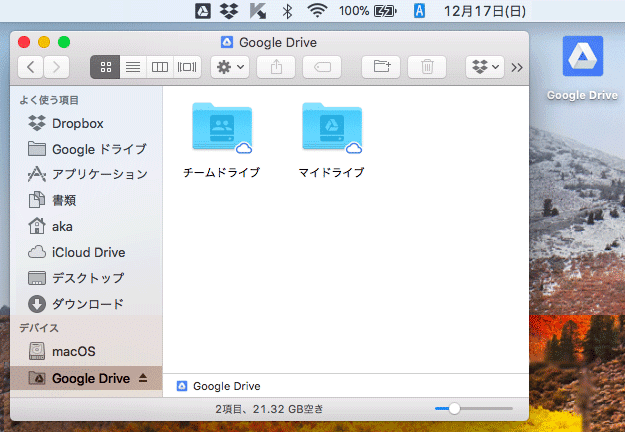Create a new folder from toolbar
Image resolution: width=625 pixels, height=432 pixels.
381,67
